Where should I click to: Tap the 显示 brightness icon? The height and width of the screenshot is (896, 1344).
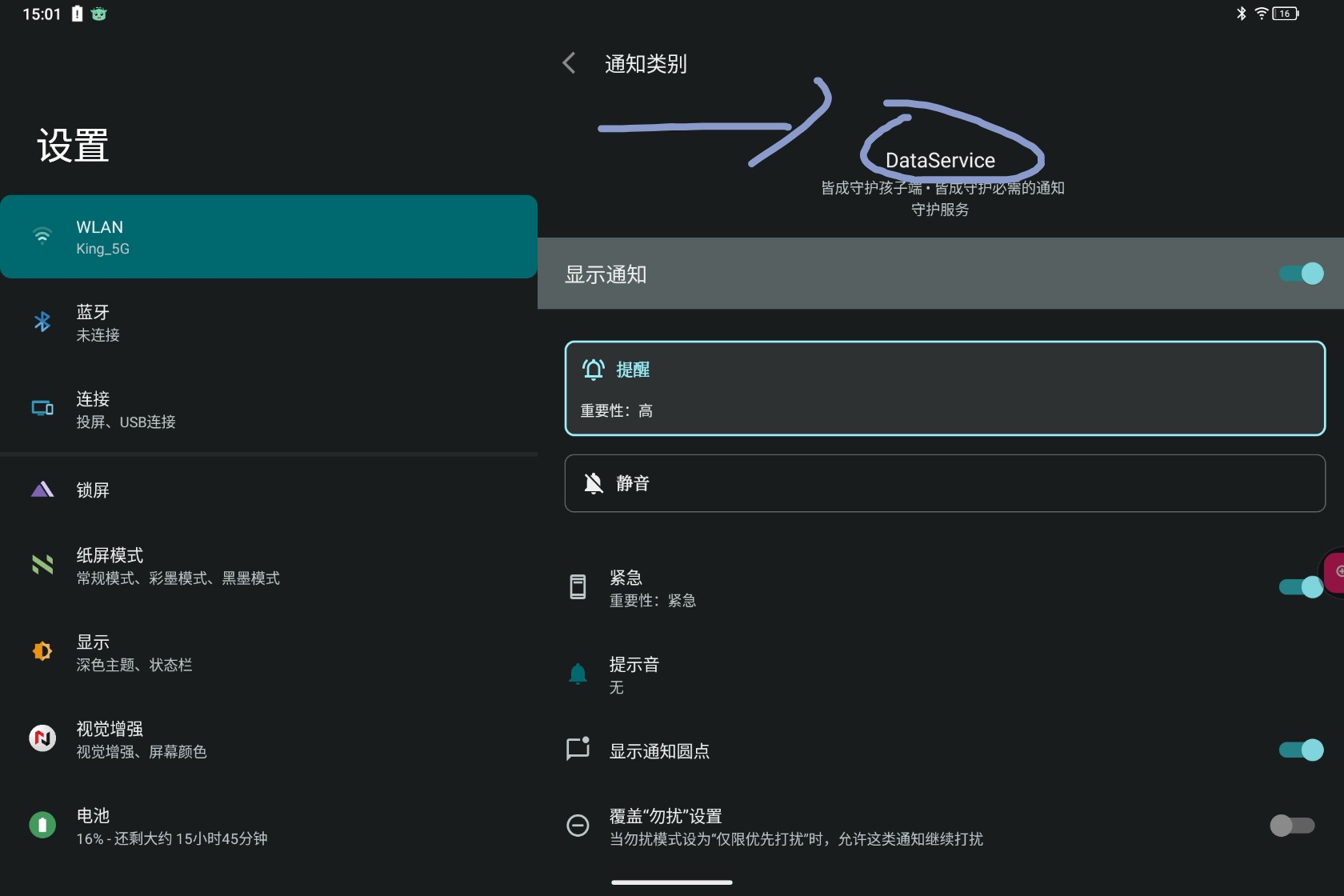42,651
